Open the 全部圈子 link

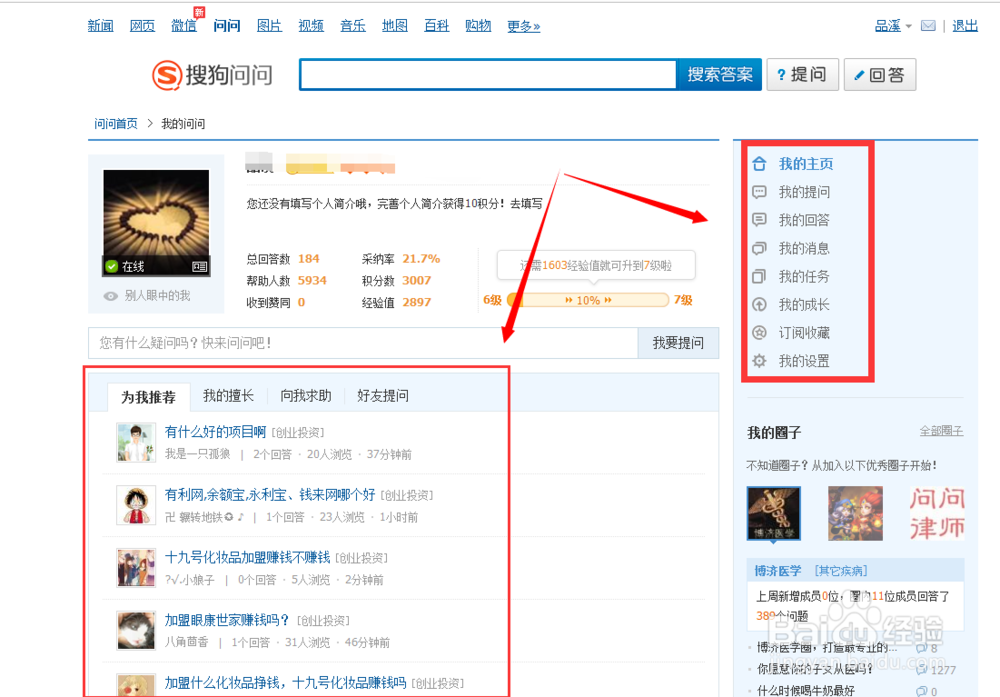tap(941, 431)
